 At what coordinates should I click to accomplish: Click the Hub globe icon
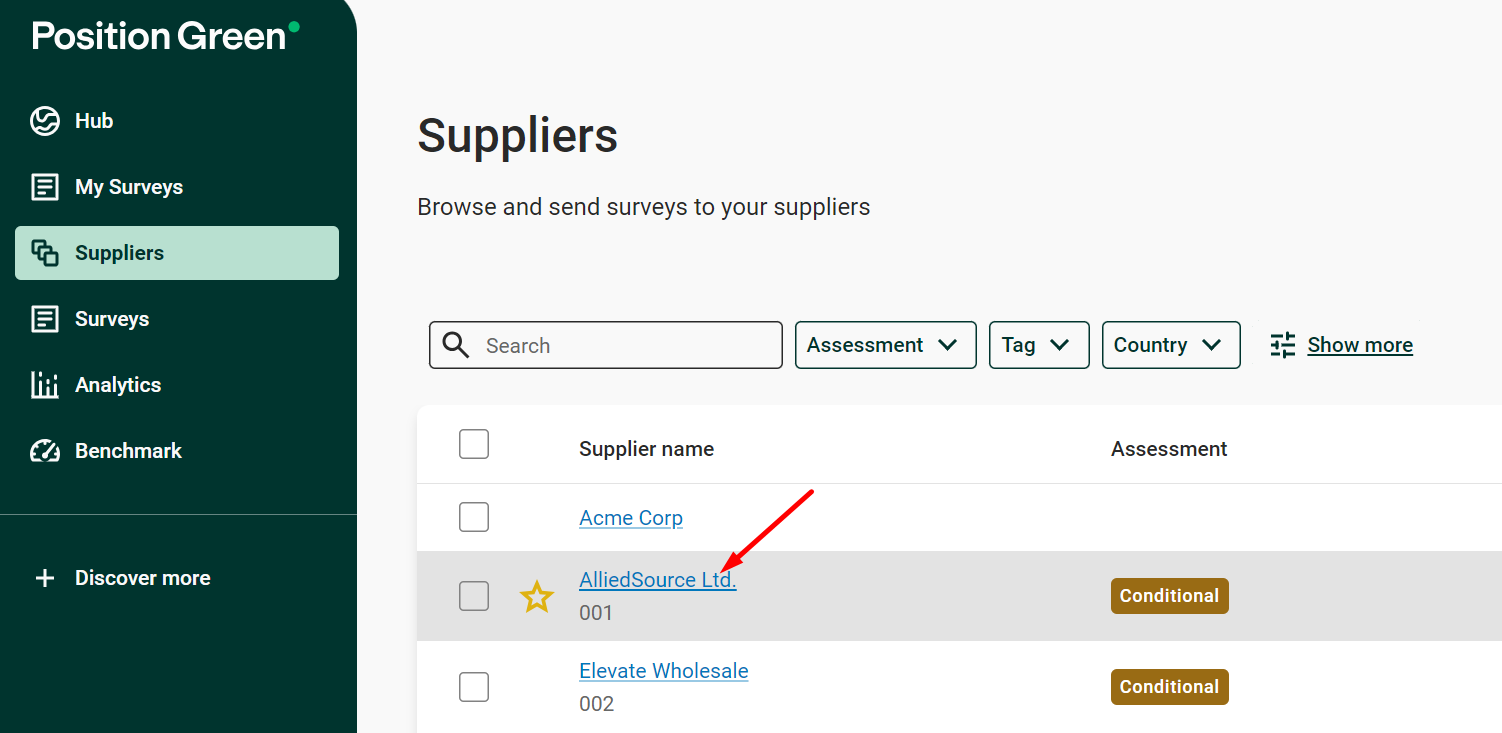(x=45, y=121)
